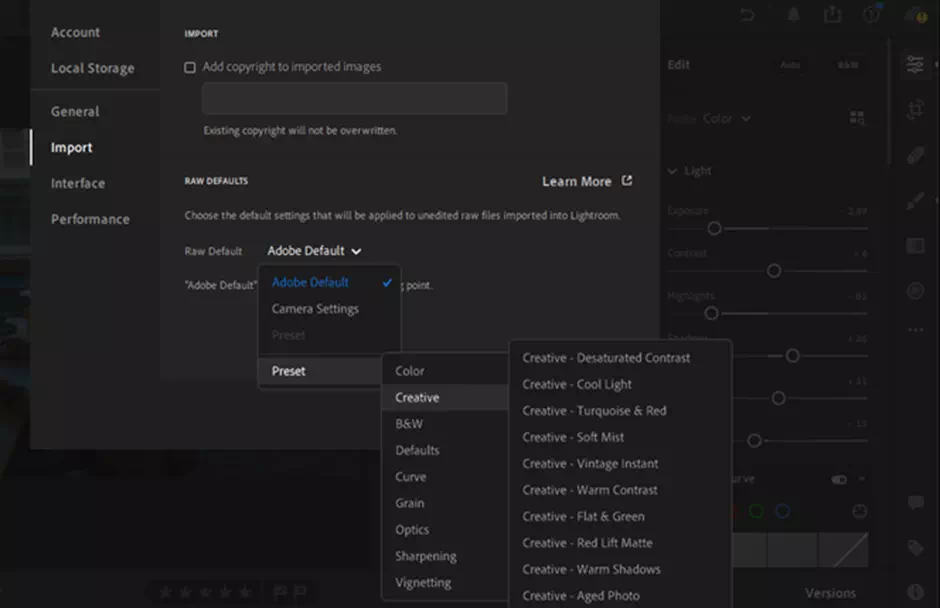Click the share icon
The height and width of the screenshot is (608, 940).
click(832, 14)
